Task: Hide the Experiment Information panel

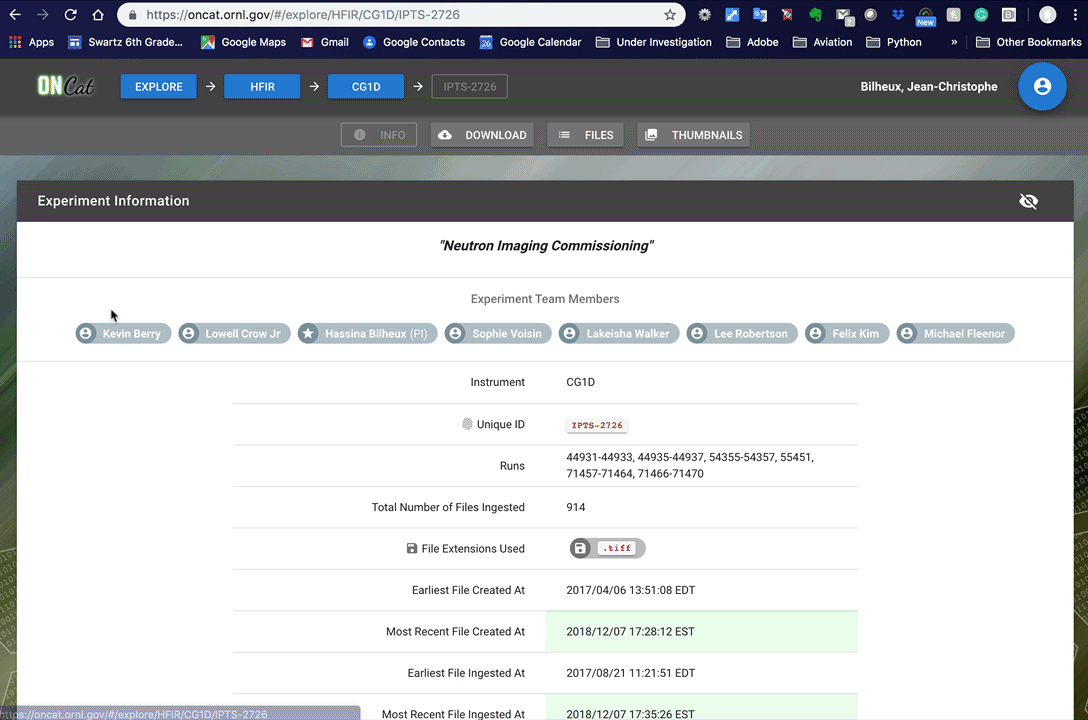Action: [1028, 201]
